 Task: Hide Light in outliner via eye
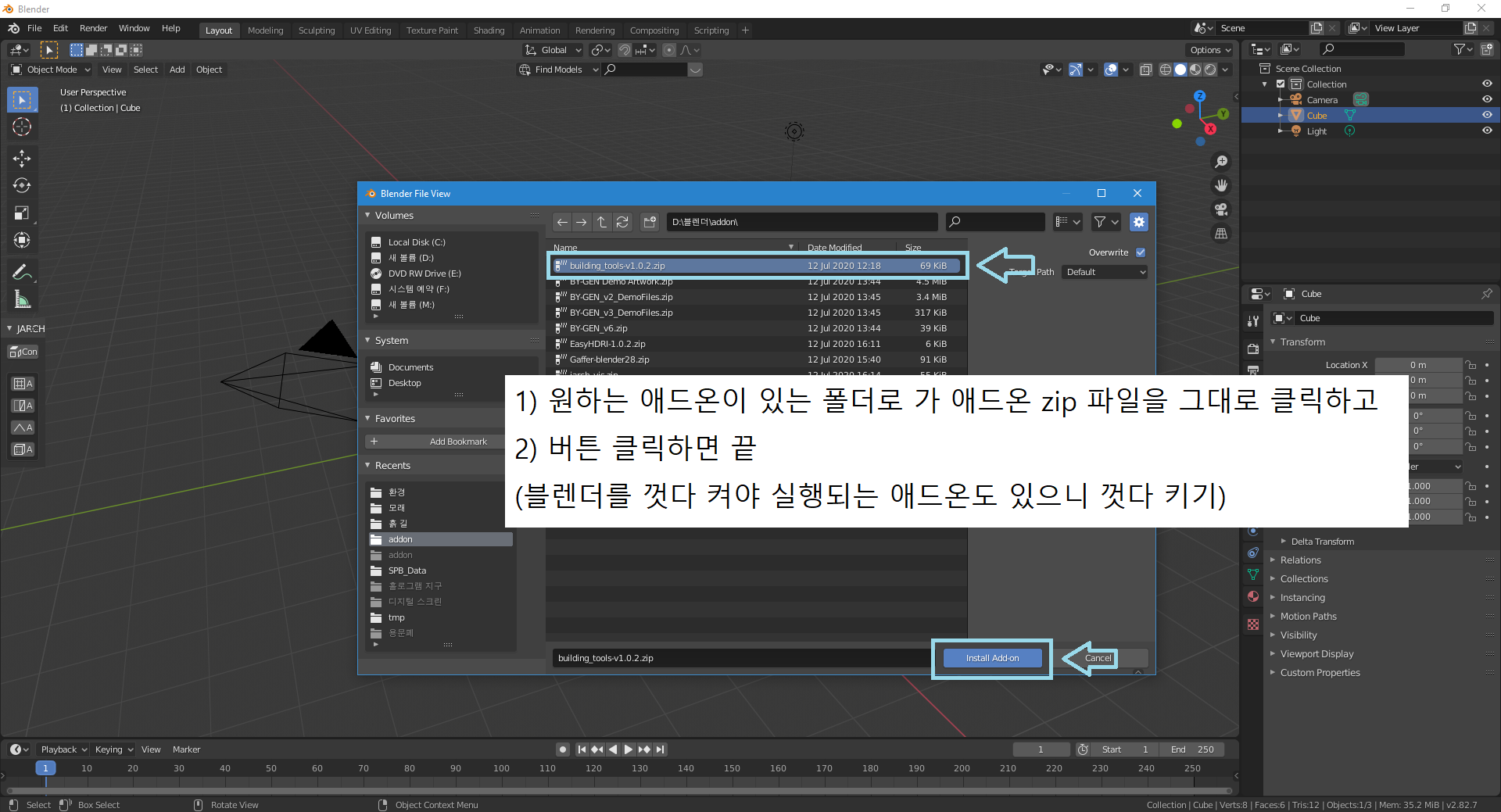coord(1487,131)
